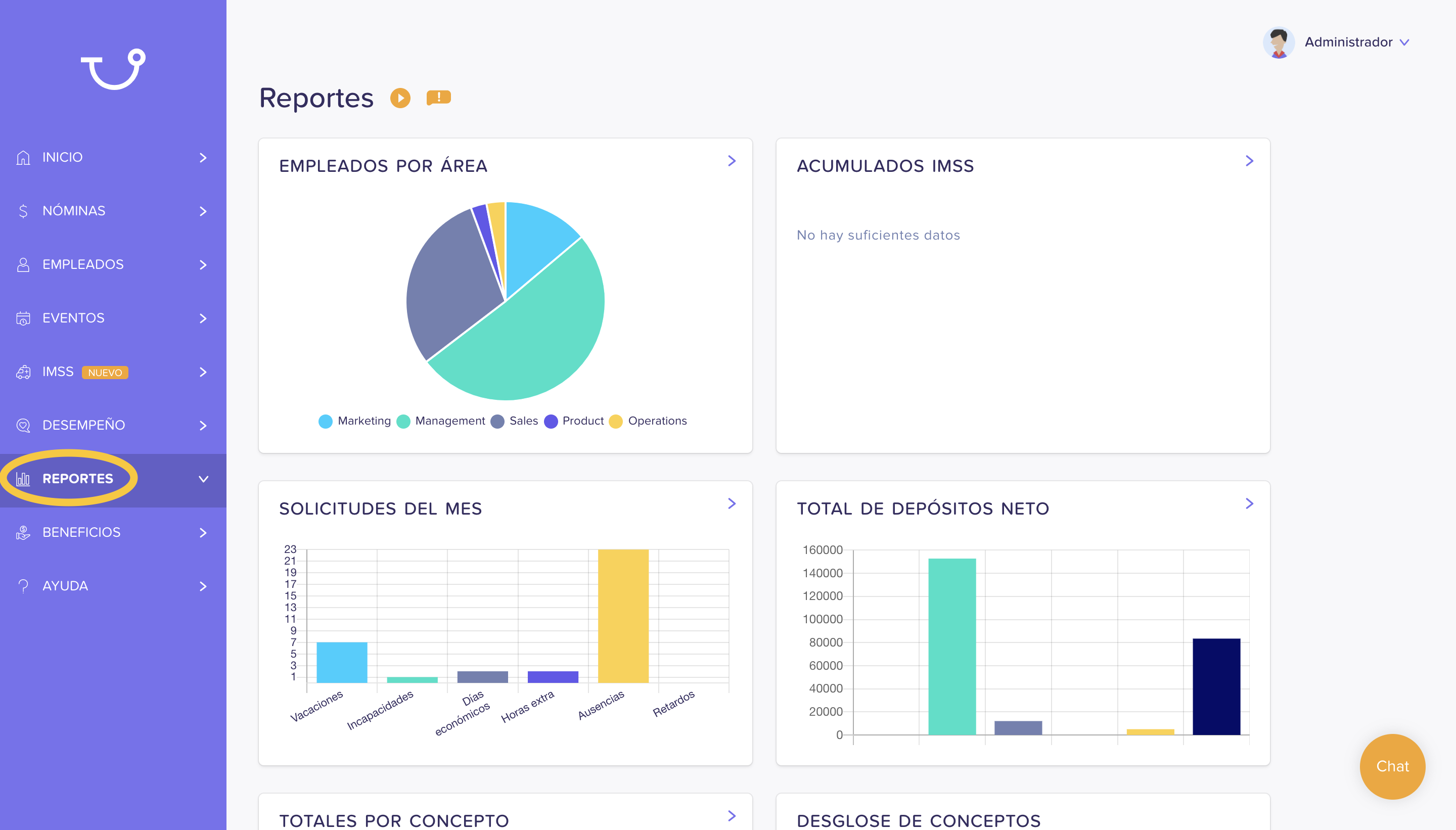Click the orange play video icon beside Reportes
Image resolution: width=1456 pixels, height=830 pixels.
pos(400,98)
